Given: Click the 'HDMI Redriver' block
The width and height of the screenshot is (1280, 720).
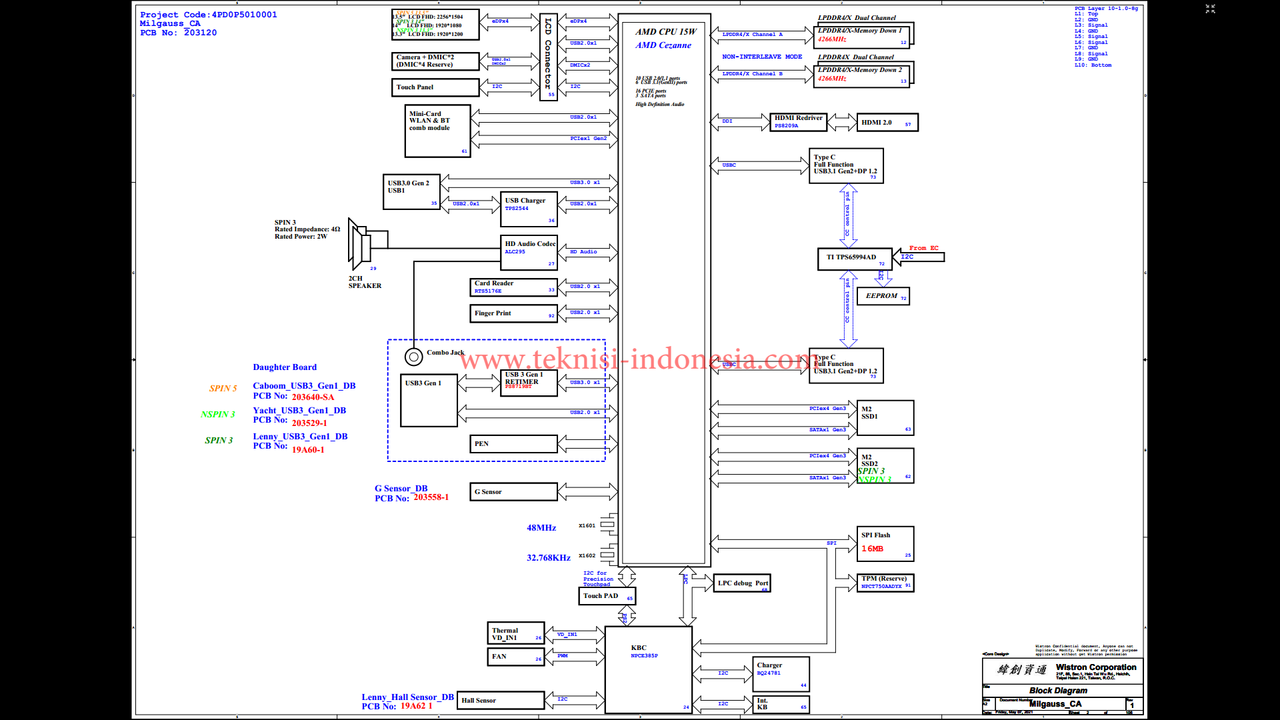Looking at the screenshot, I should pyautogui.click(x=798, y=122).
